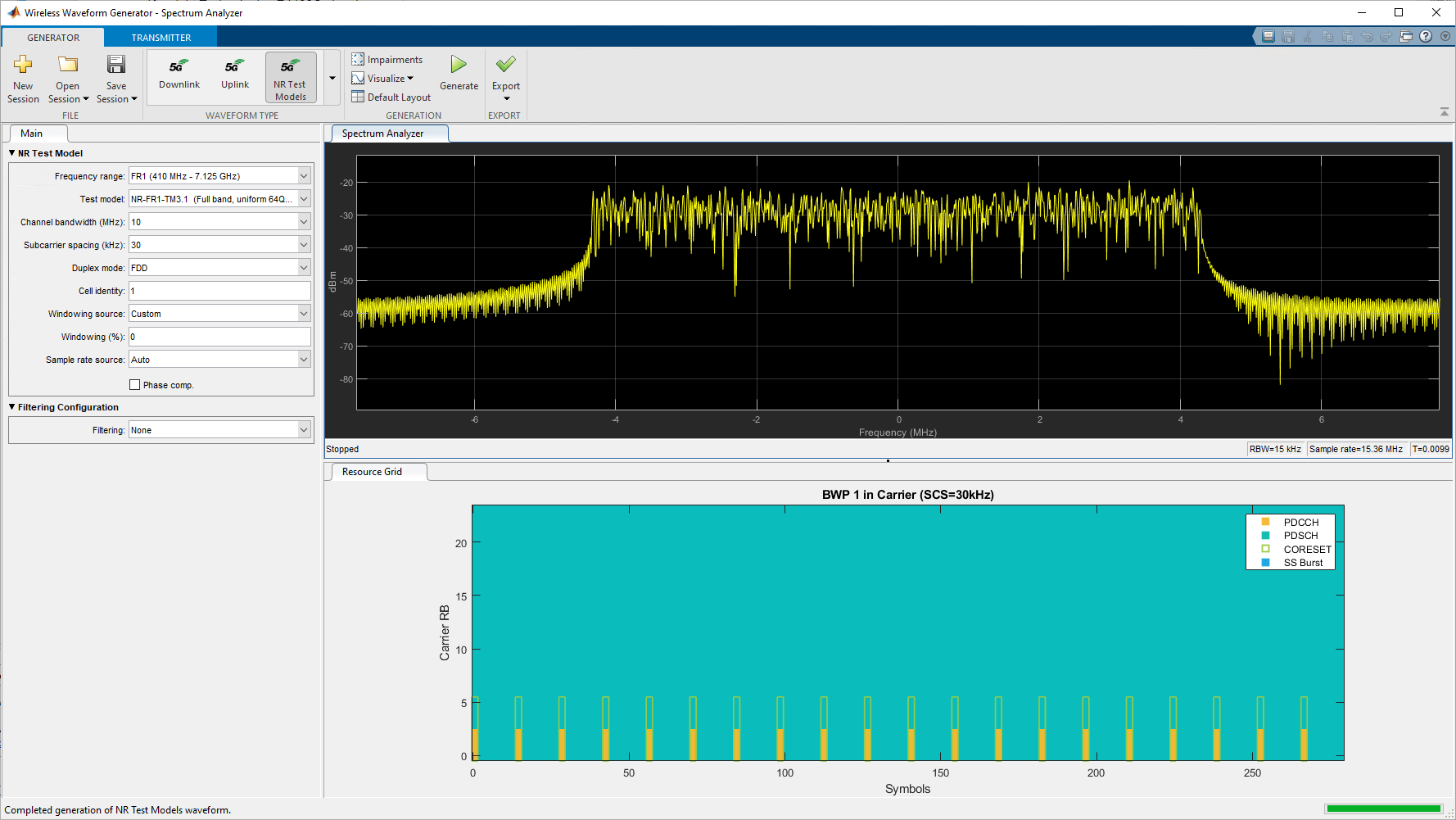Enable the Phase comp. checkbox
Viewport: 1456px width, 820px height.
pos(135,385)
